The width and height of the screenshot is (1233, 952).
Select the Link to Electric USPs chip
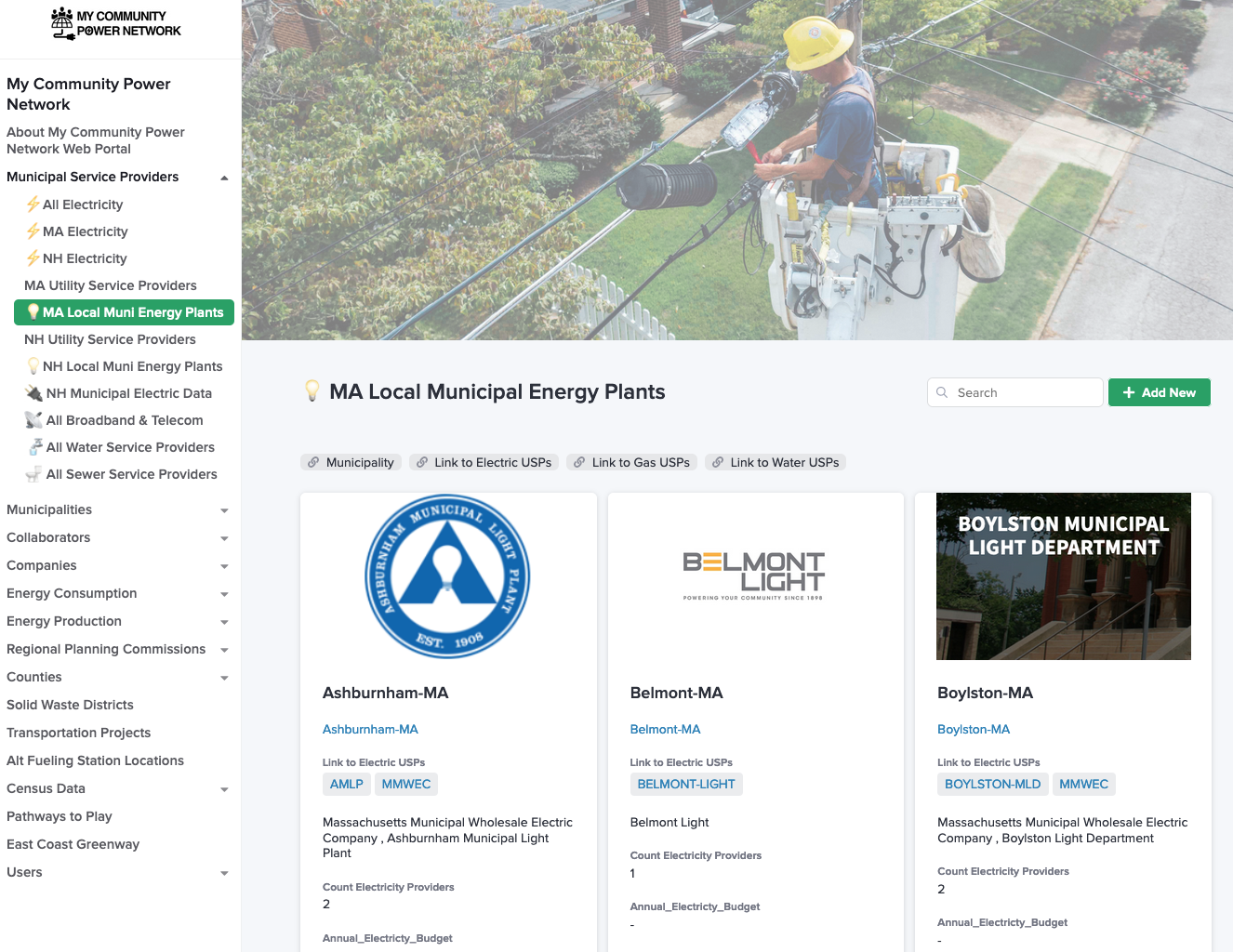(x=484, y=462)
